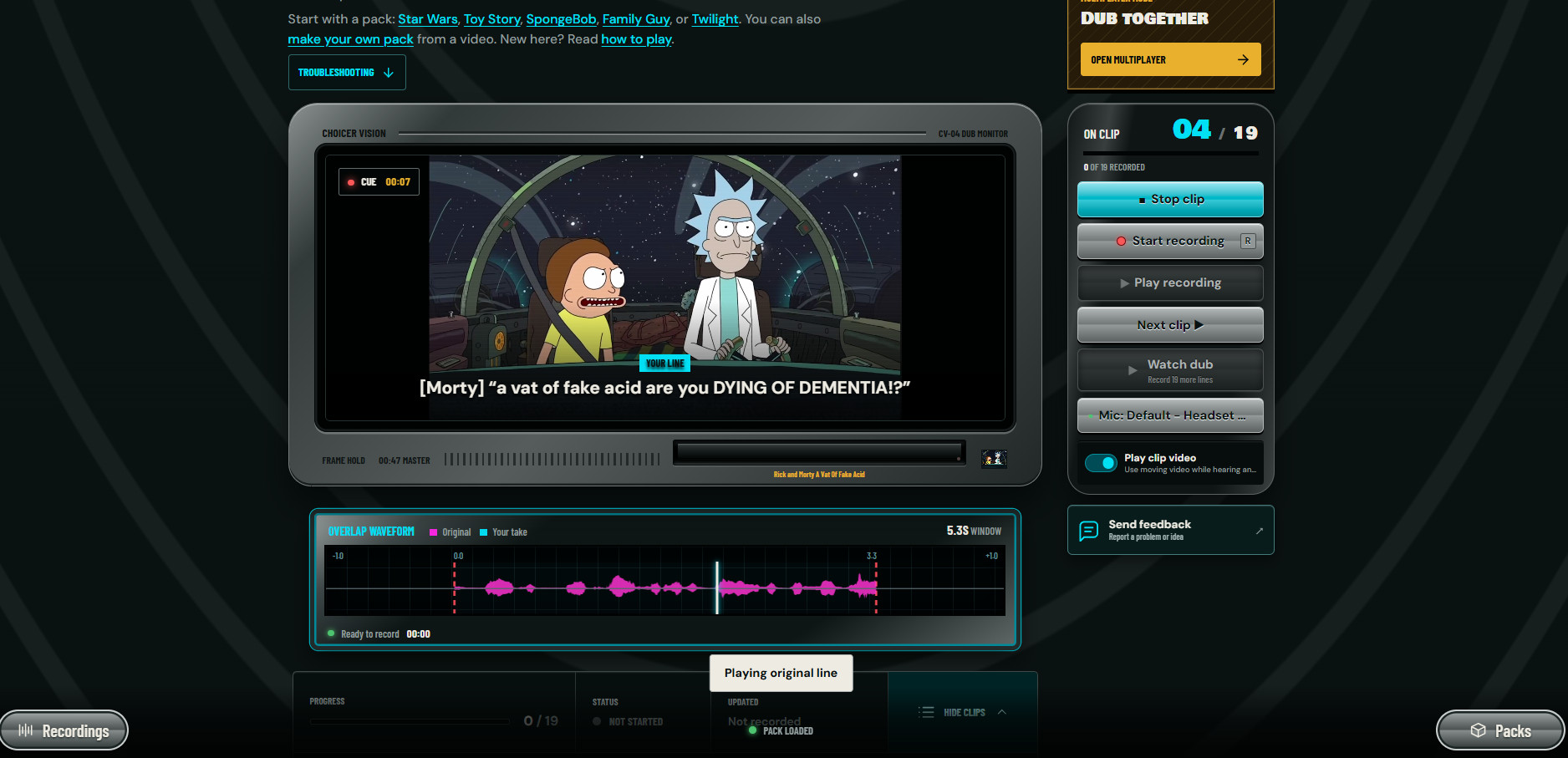Open Multiplayer dub together button
The height and width of the screenshot is (758, 1568).
click(x=1170, y=59)
